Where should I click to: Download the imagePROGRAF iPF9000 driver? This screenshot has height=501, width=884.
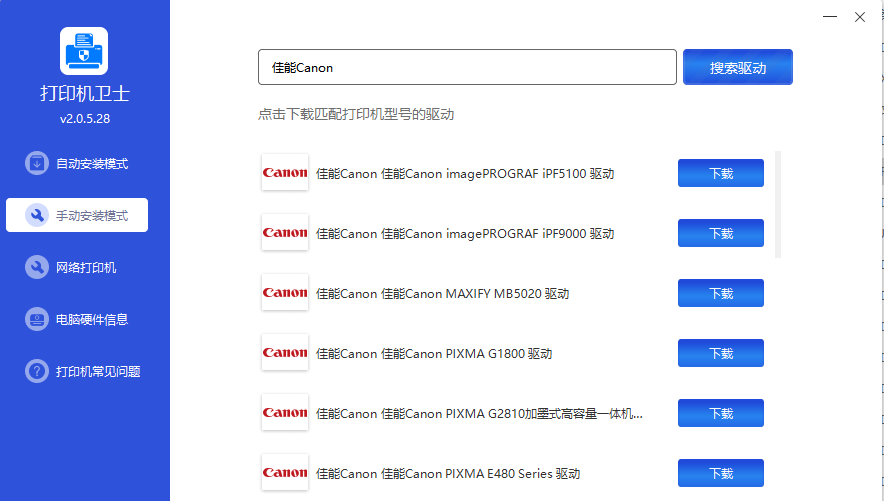720,233
